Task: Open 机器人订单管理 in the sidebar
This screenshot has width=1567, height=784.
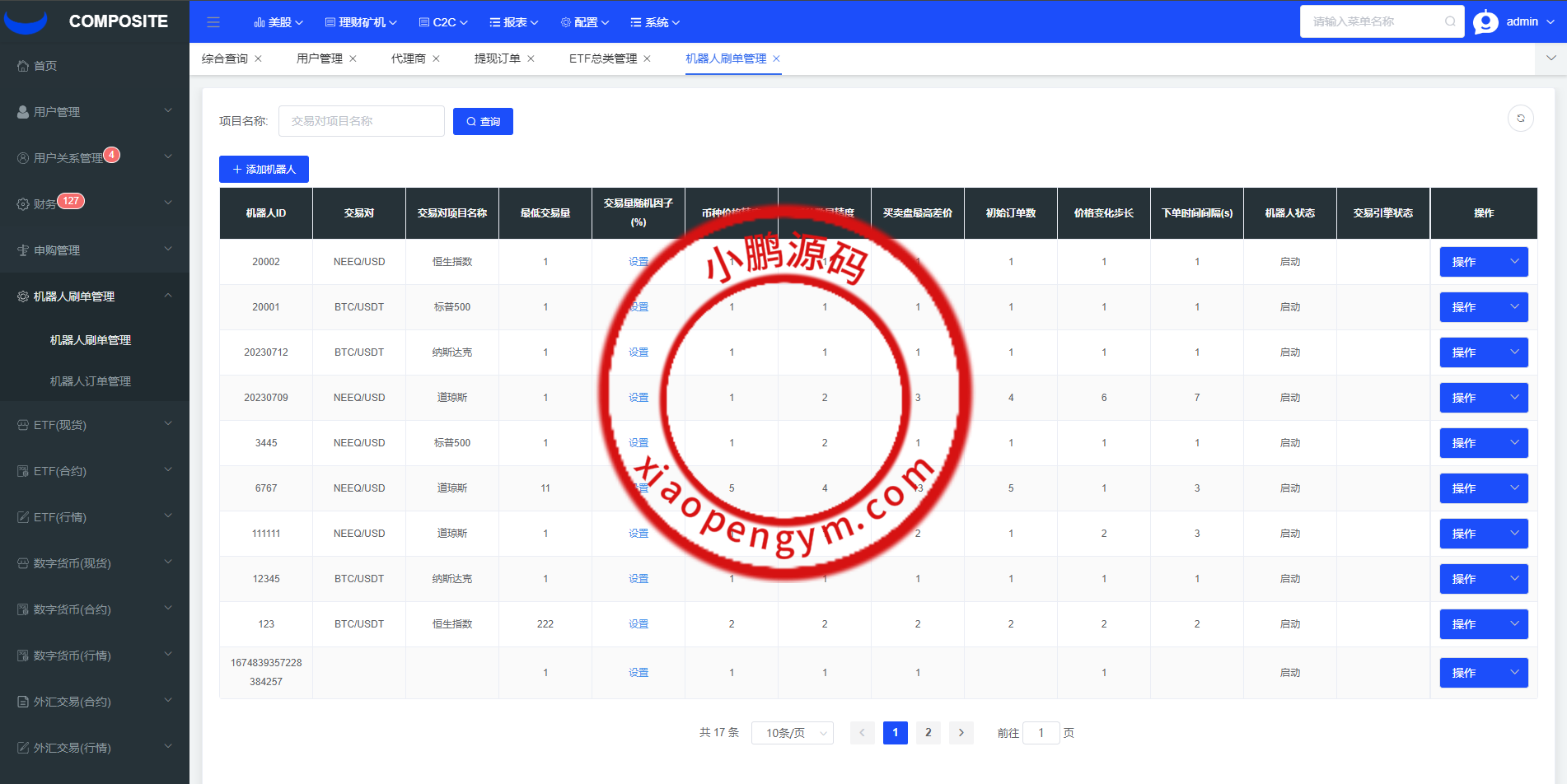Action: click(91, 381)
